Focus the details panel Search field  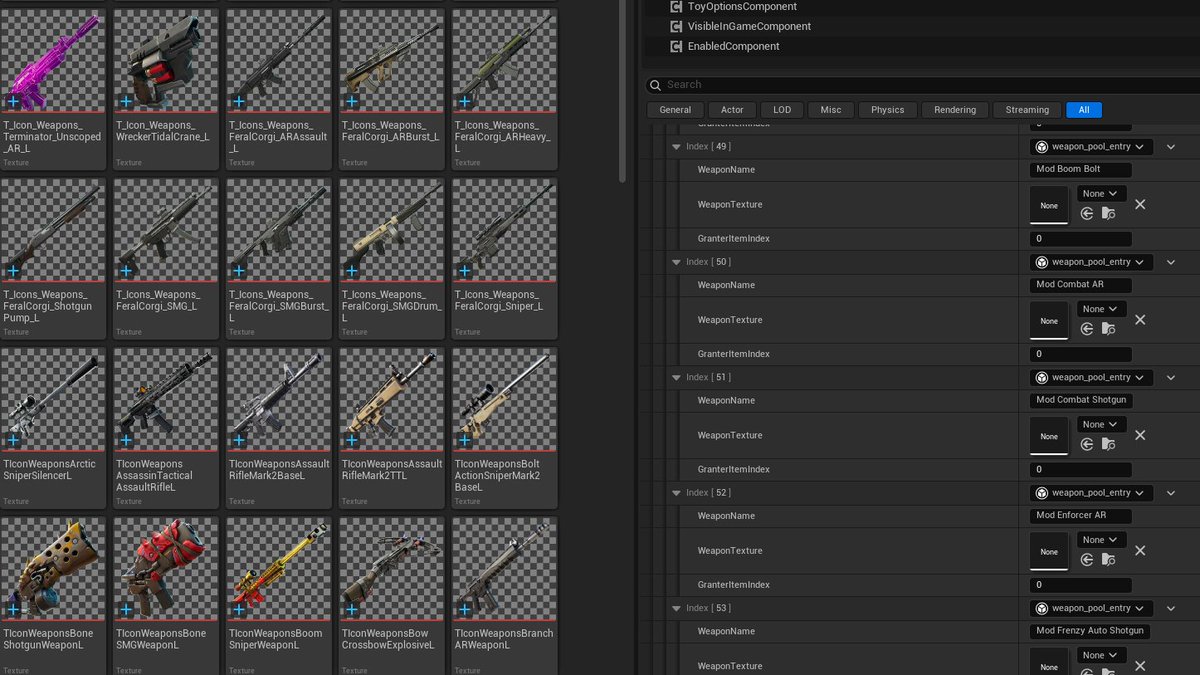922,85
